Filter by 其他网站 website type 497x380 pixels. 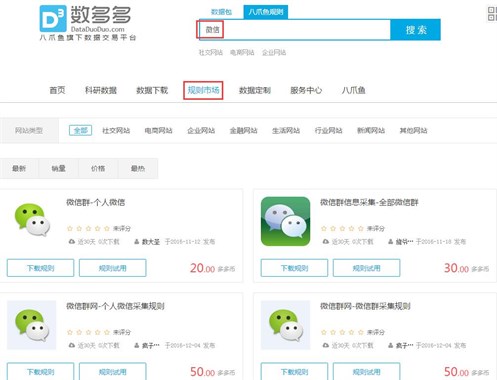pyautogui.click(x=413, y=130)
